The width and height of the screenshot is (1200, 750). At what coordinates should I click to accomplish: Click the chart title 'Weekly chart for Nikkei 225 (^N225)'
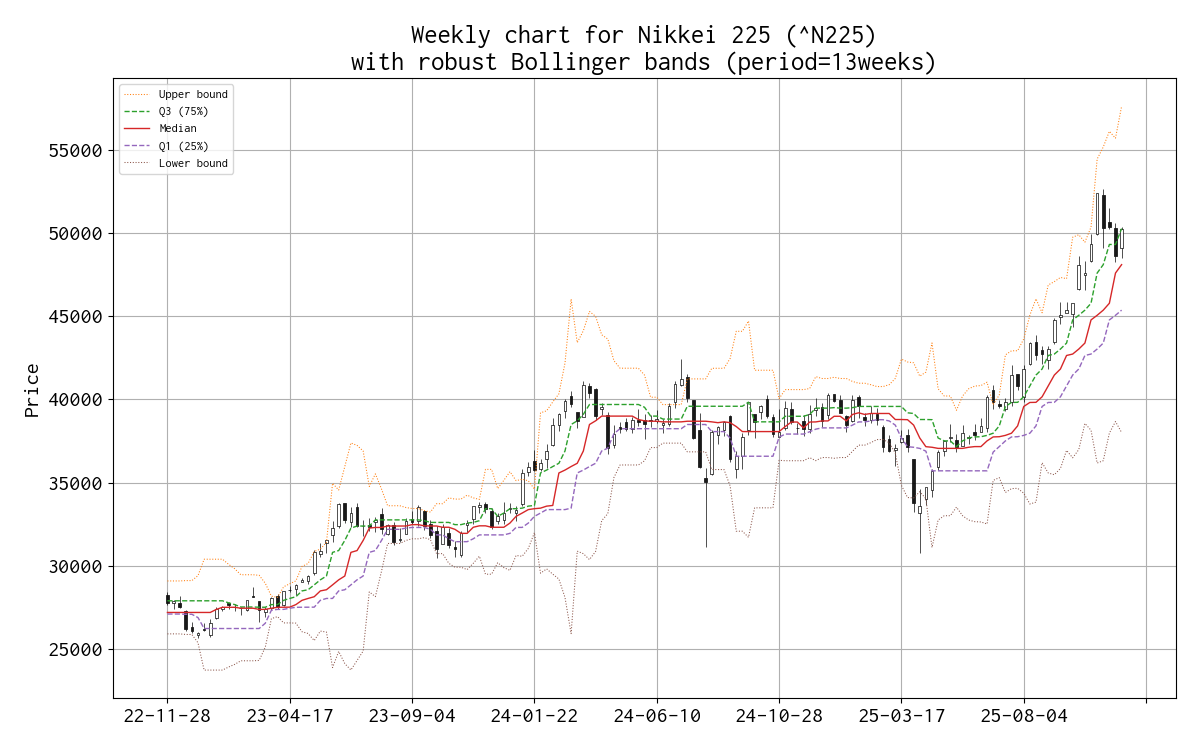(644, 36)
